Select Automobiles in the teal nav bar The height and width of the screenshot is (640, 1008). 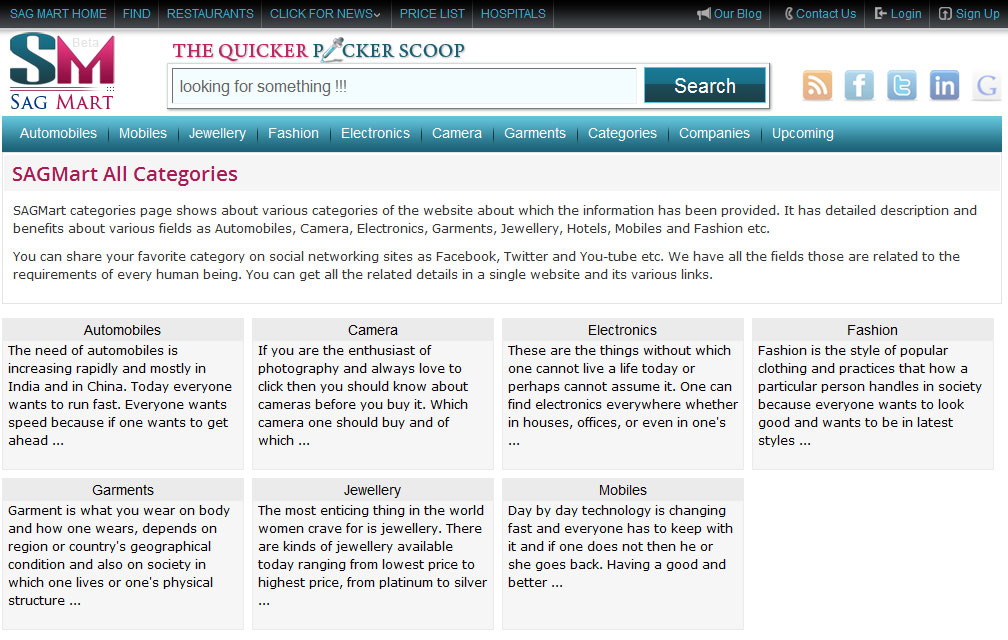[x=58, y=133]
